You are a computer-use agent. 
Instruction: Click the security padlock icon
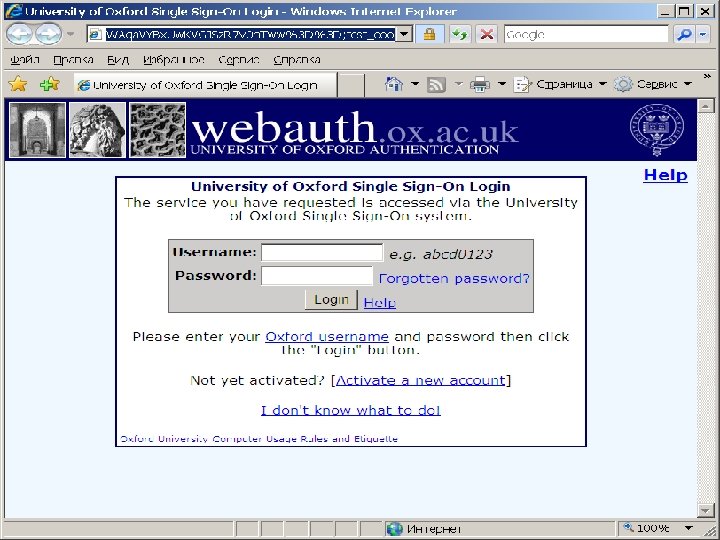coord(429,34)
